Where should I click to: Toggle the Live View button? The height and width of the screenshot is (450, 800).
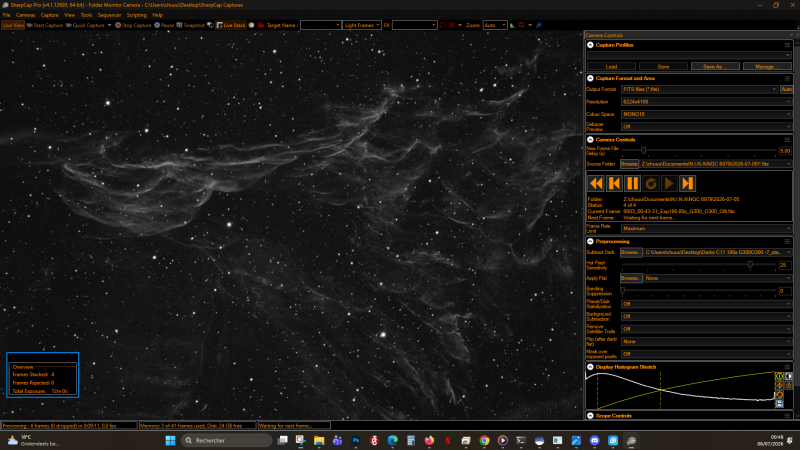coord(13,25)
